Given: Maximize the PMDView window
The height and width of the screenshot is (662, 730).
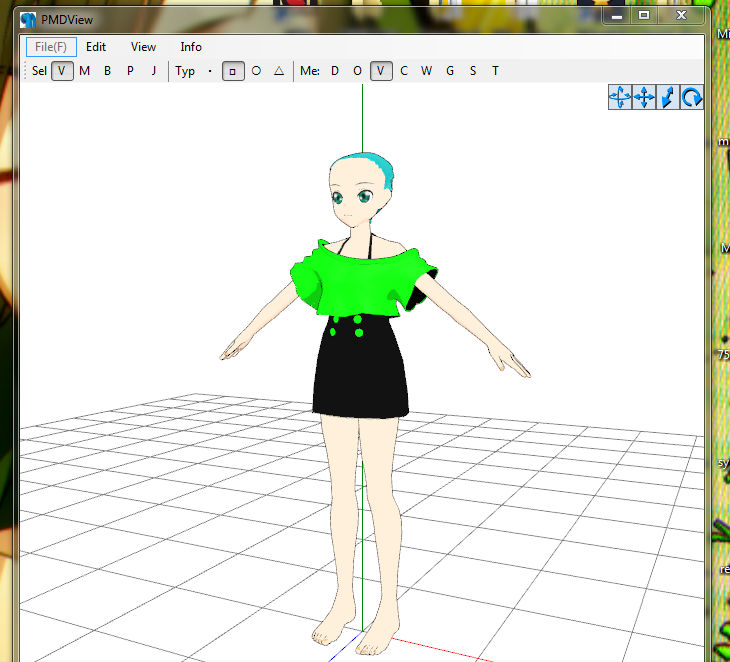Looking at the screenshot, I should tap(644, 15).
